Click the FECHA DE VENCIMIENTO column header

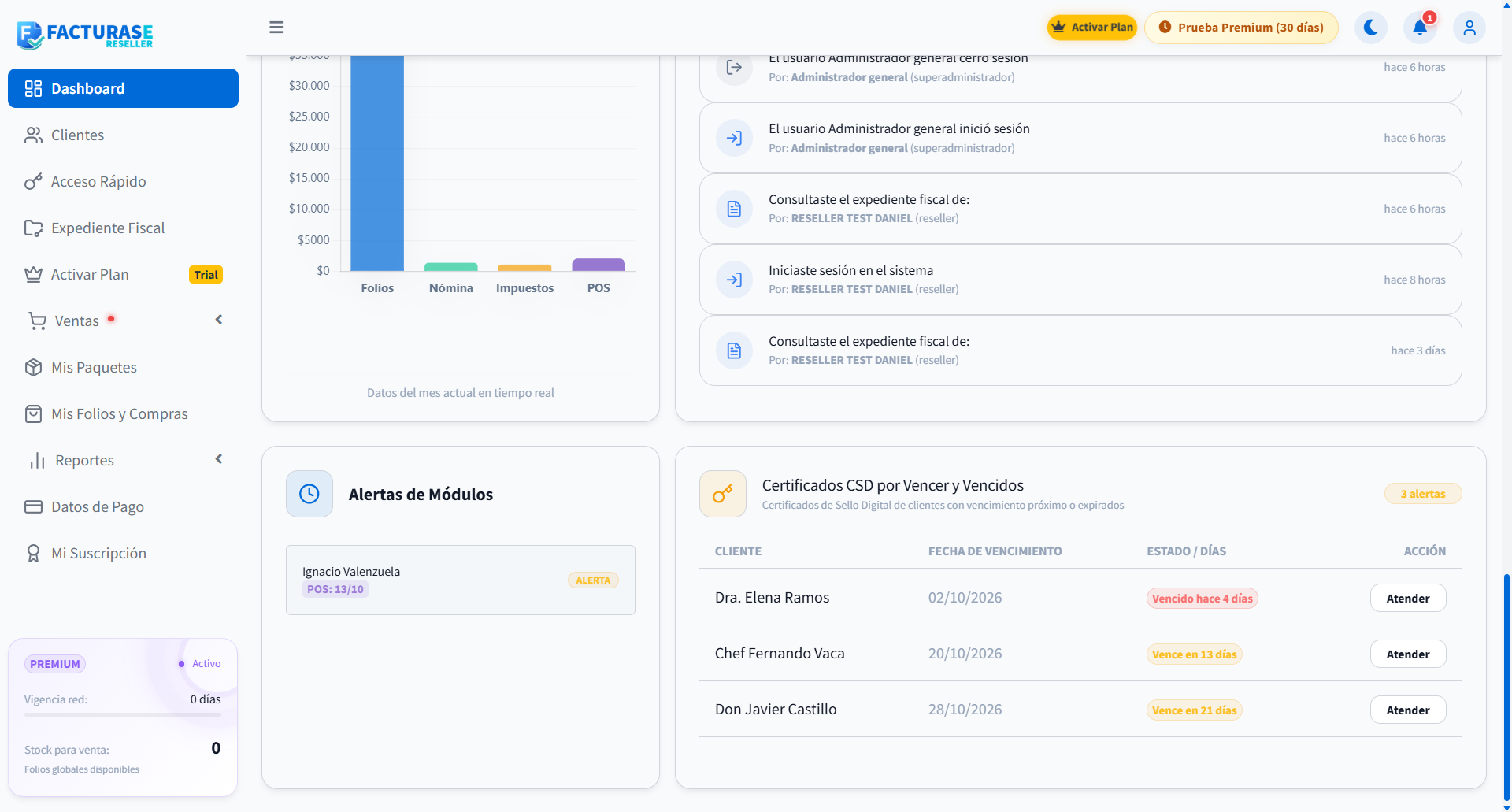click(x=995, y=551)
